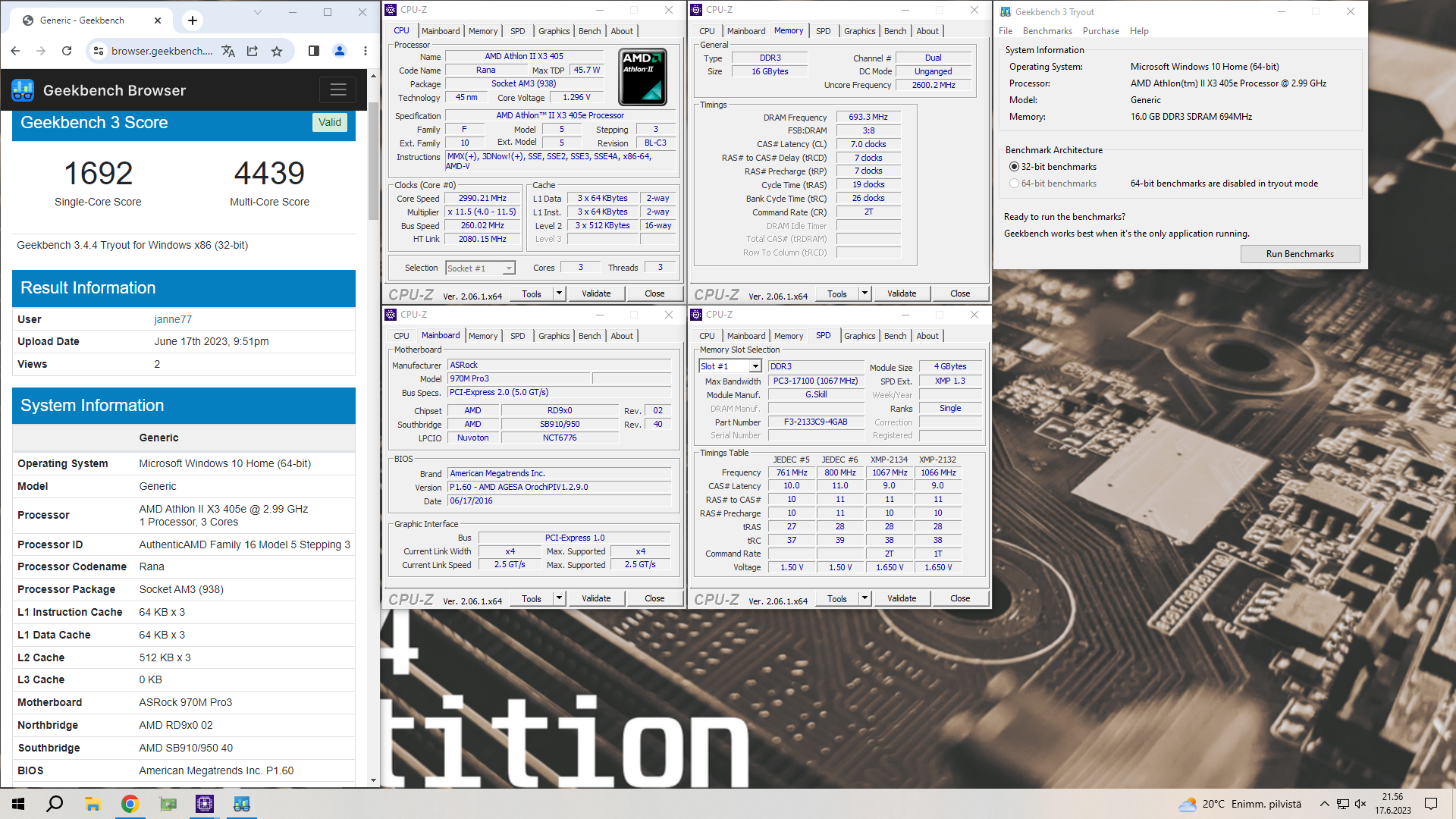Bookmark this page with the star icon
This screenshot has height=819, width=1456.
coord(277,51)
